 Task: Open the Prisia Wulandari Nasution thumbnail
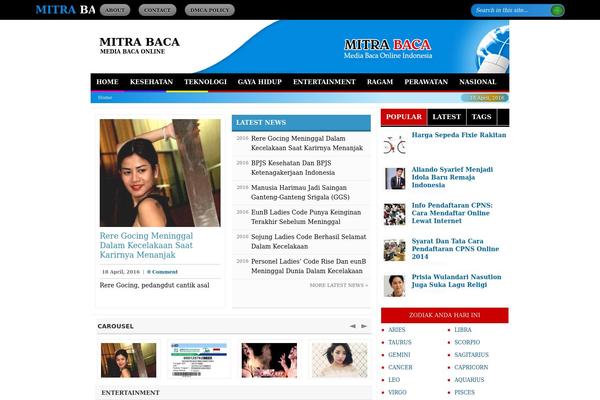tap(395, 286)
